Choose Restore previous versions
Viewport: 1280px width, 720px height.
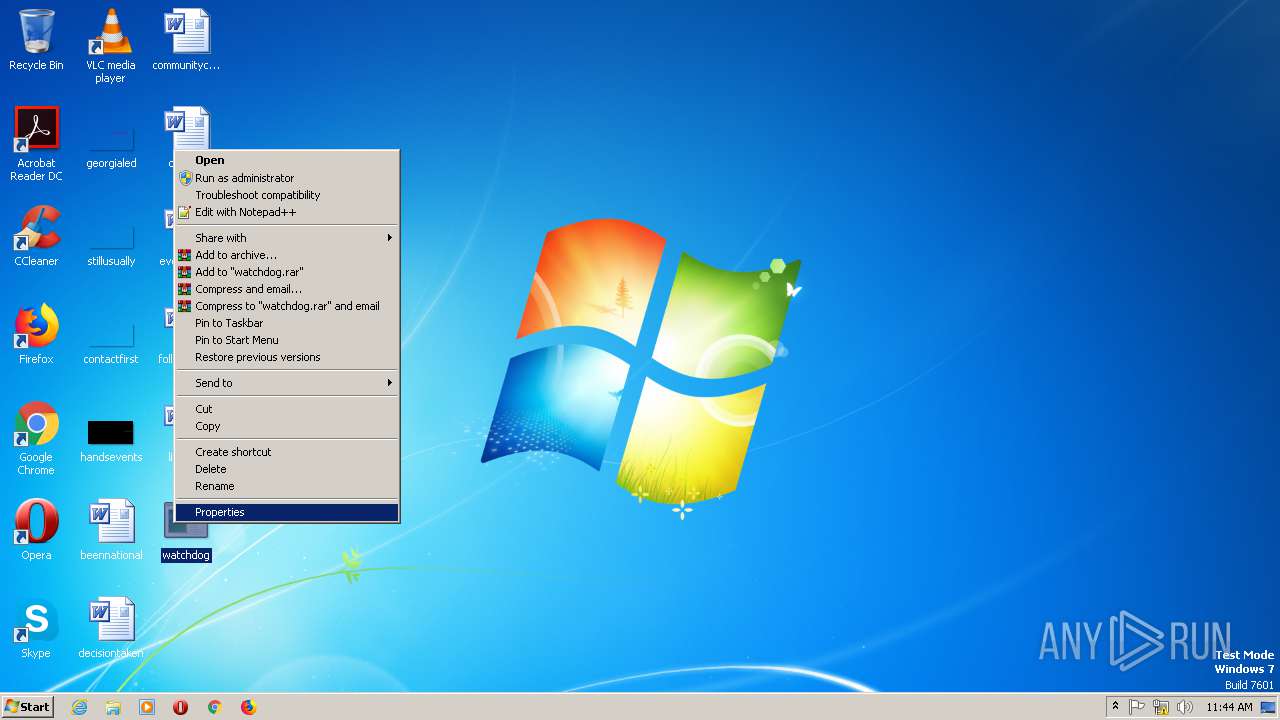click(287, 357)
